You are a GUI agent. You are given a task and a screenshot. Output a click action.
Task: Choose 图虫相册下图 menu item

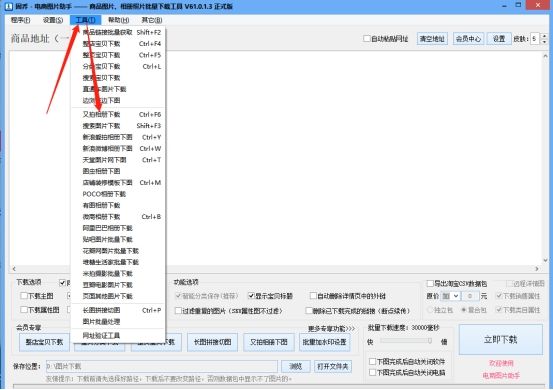[118, 171]
